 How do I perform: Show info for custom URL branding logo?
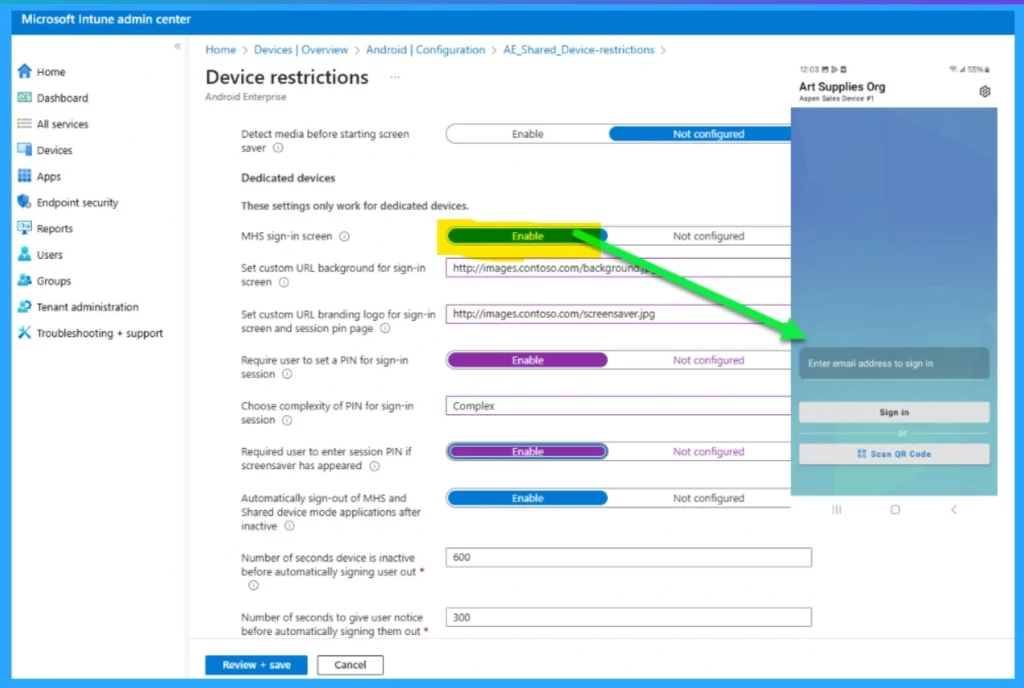[385, 328]
